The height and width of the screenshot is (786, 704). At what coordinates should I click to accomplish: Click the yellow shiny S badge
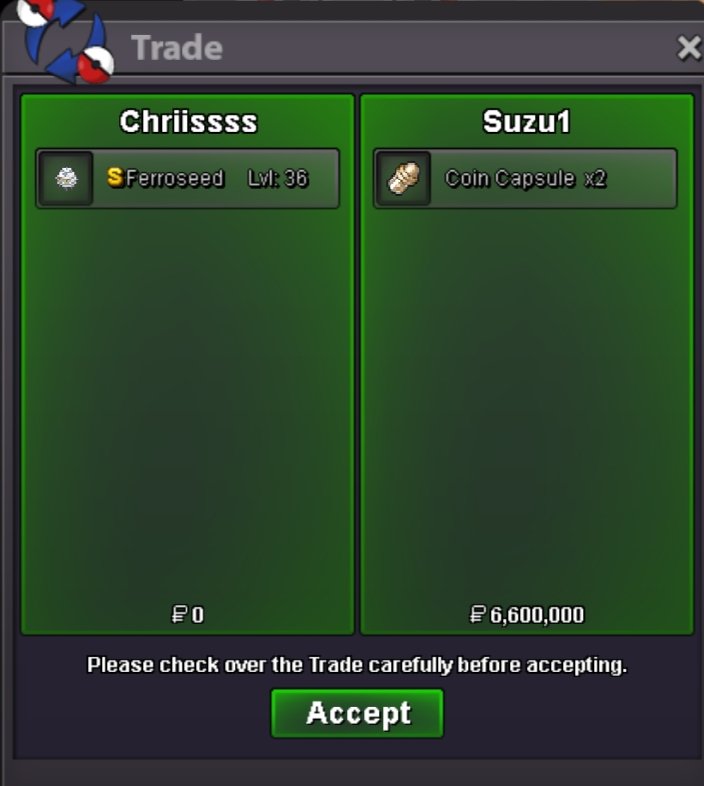115,177
